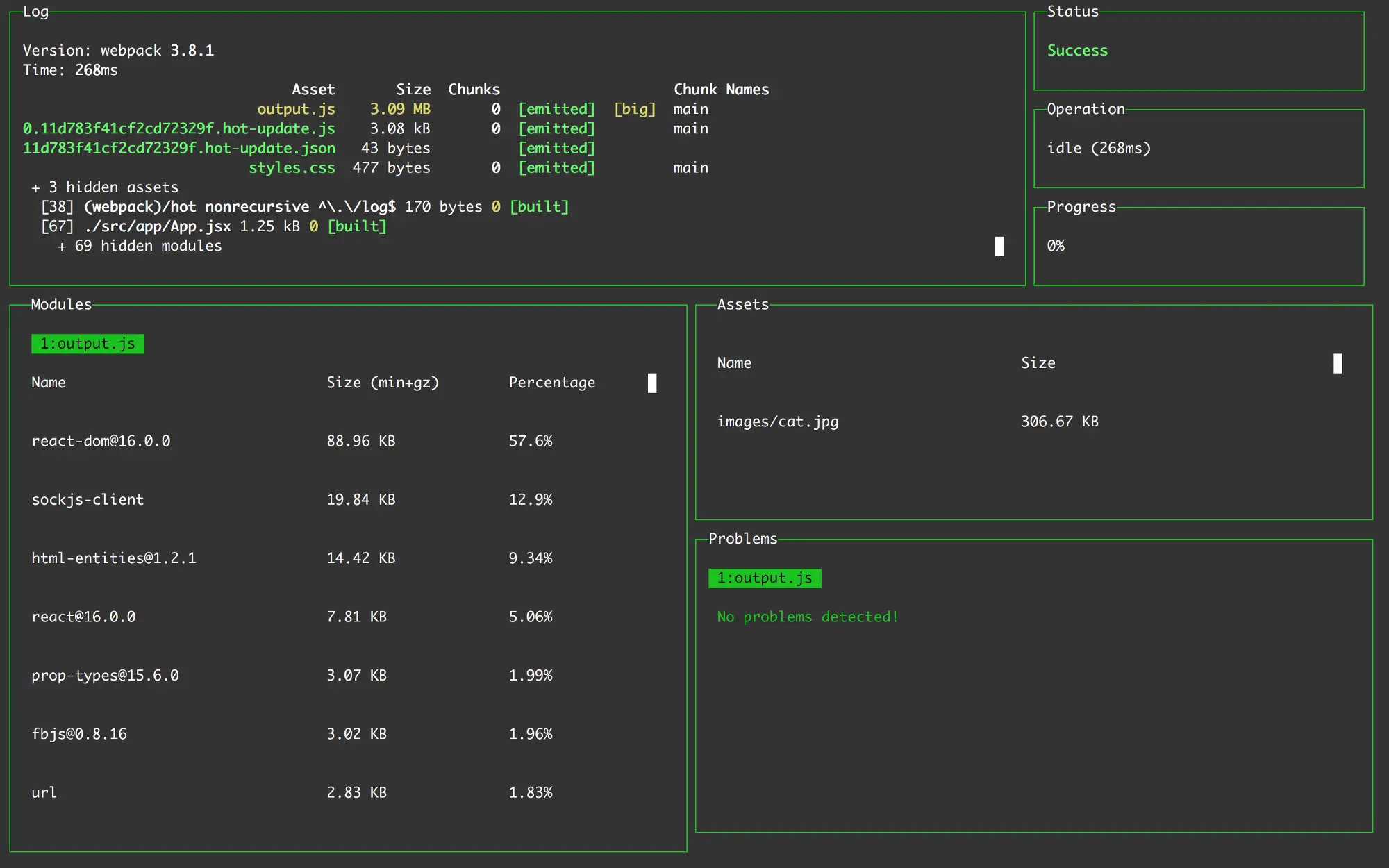Select the 1:output.js tab in Problems
The width and height of the screenshot is (1389, 868).
[x=764, y=578]
